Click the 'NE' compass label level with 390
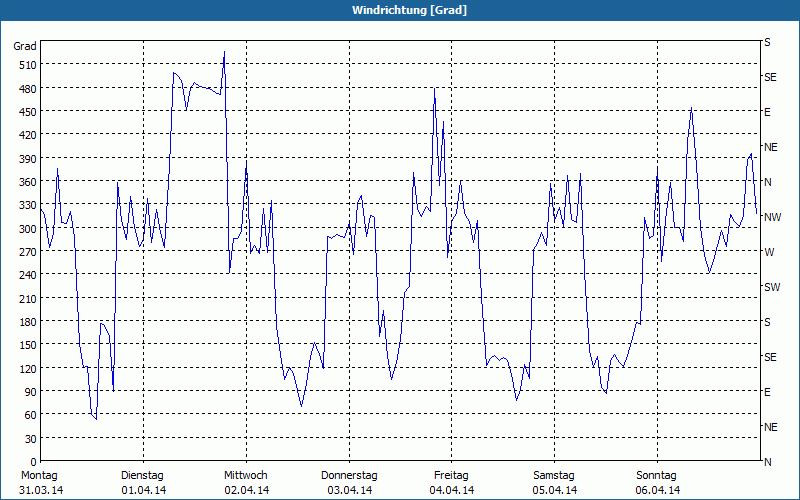This screenshot has height=500, width=800. [x=771, y=147]
